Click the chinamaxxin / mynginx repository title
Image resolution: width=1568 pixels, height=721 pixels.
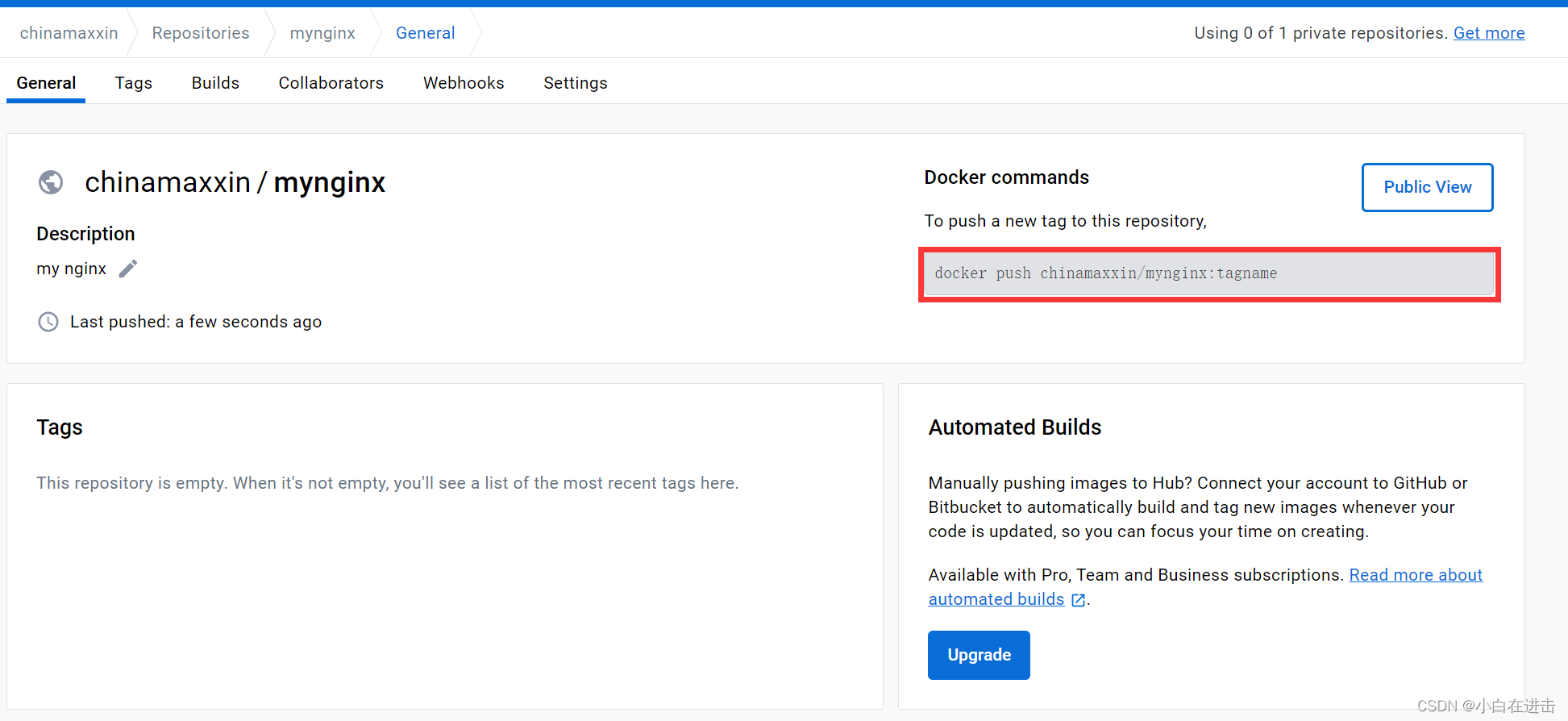tap(235, 182)
